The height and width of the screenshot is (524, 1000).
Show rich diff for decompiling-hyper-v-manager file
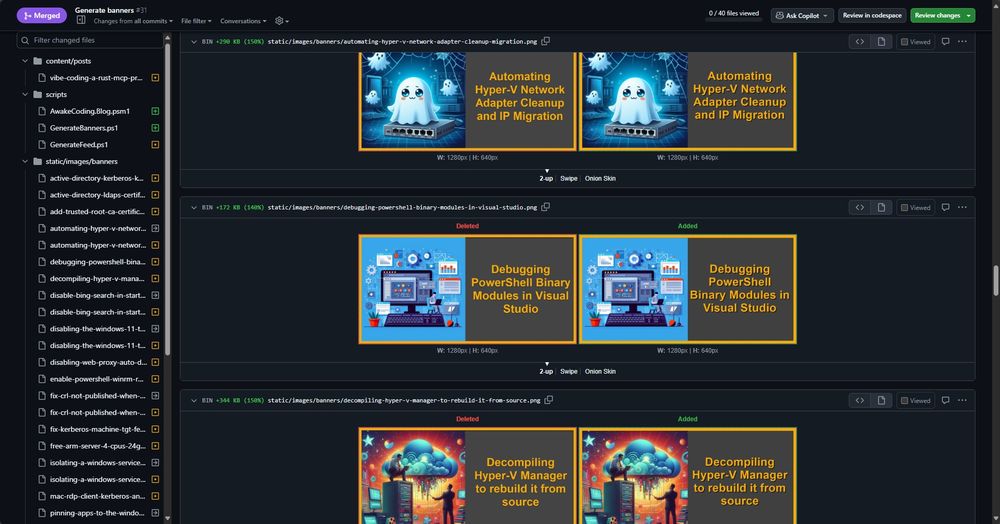tap(881, 400)
